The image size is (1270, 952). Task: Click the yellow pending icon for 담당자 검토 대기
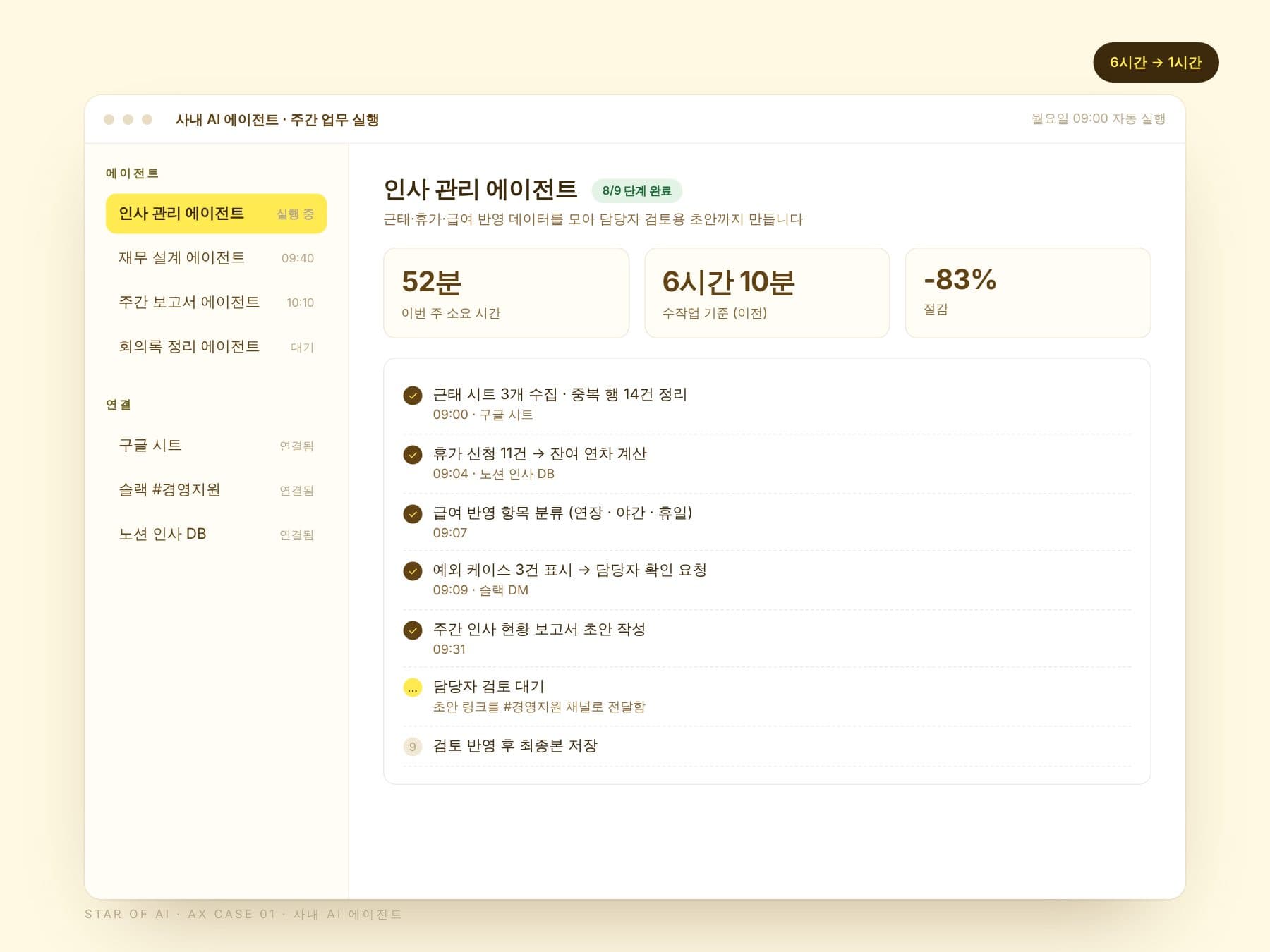[413, 688]
